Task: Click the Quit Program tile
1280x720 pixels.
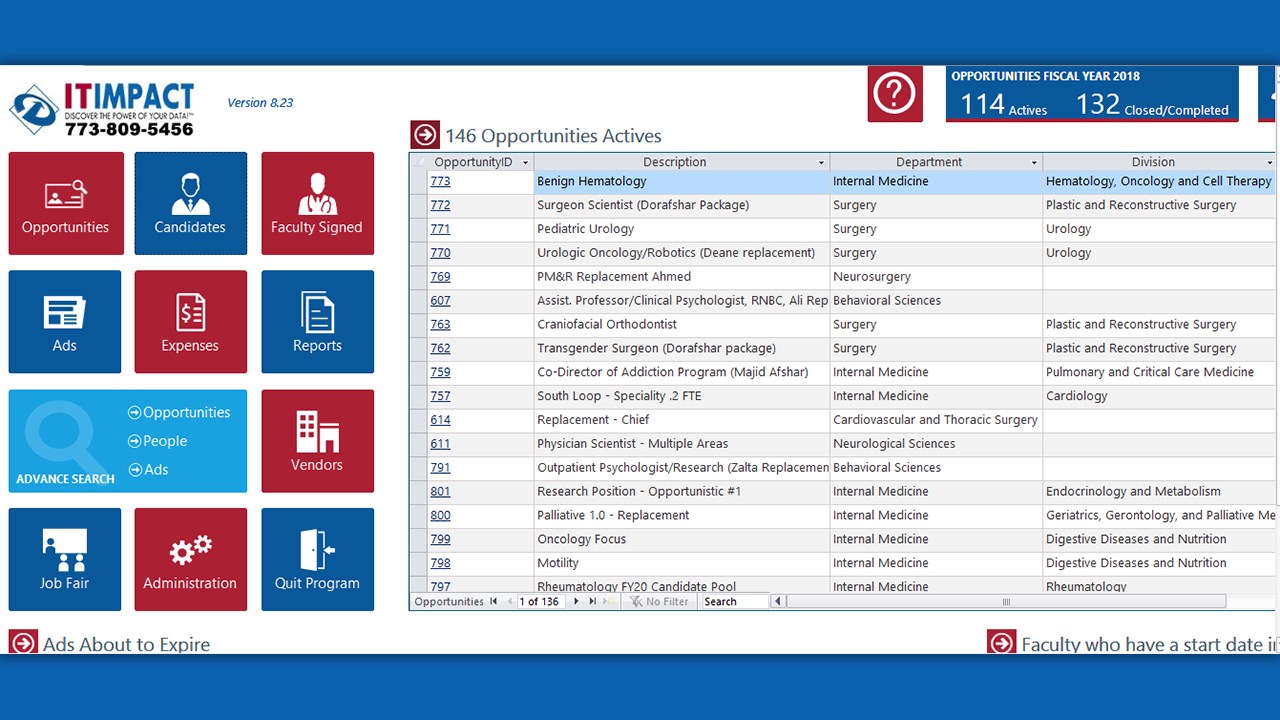Action: coord(317,559)
